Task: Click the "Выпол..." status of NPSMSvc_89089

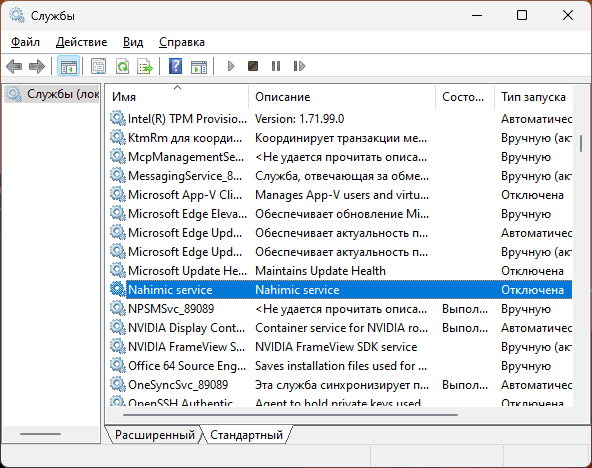Action: point(465,309)
